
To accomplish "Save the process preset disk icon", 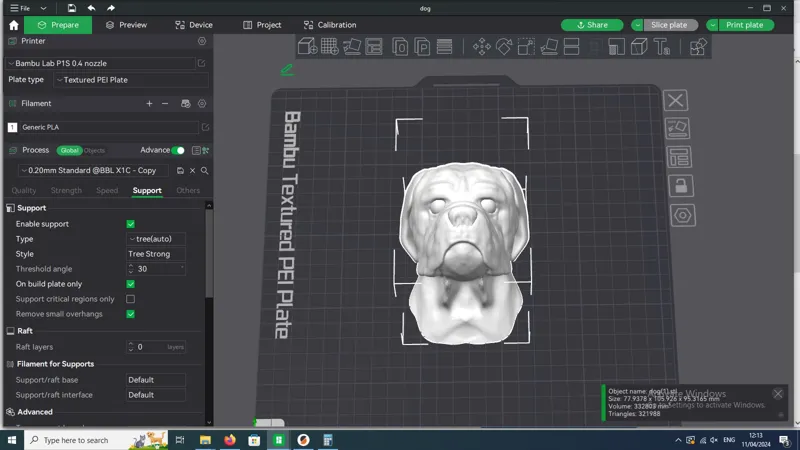I will click(x=180, y=170).
